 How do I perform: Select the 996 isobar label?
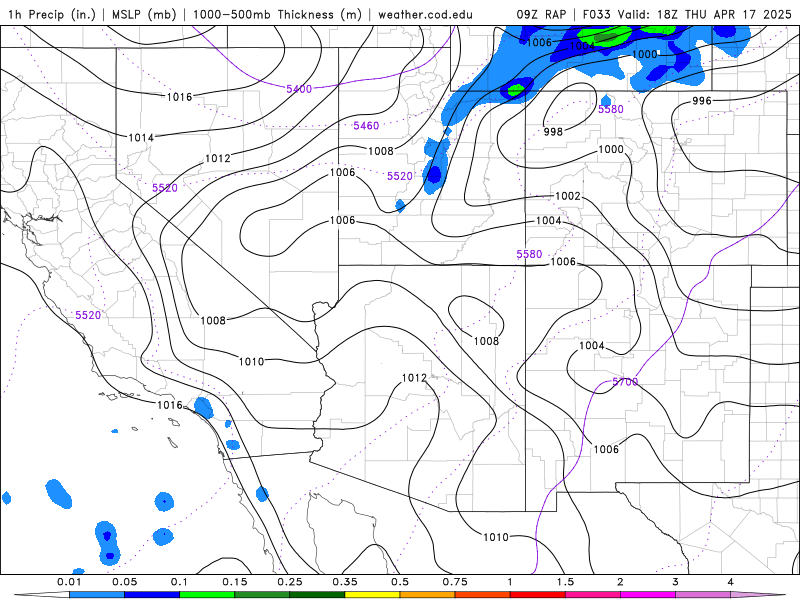tap(702, 101)
